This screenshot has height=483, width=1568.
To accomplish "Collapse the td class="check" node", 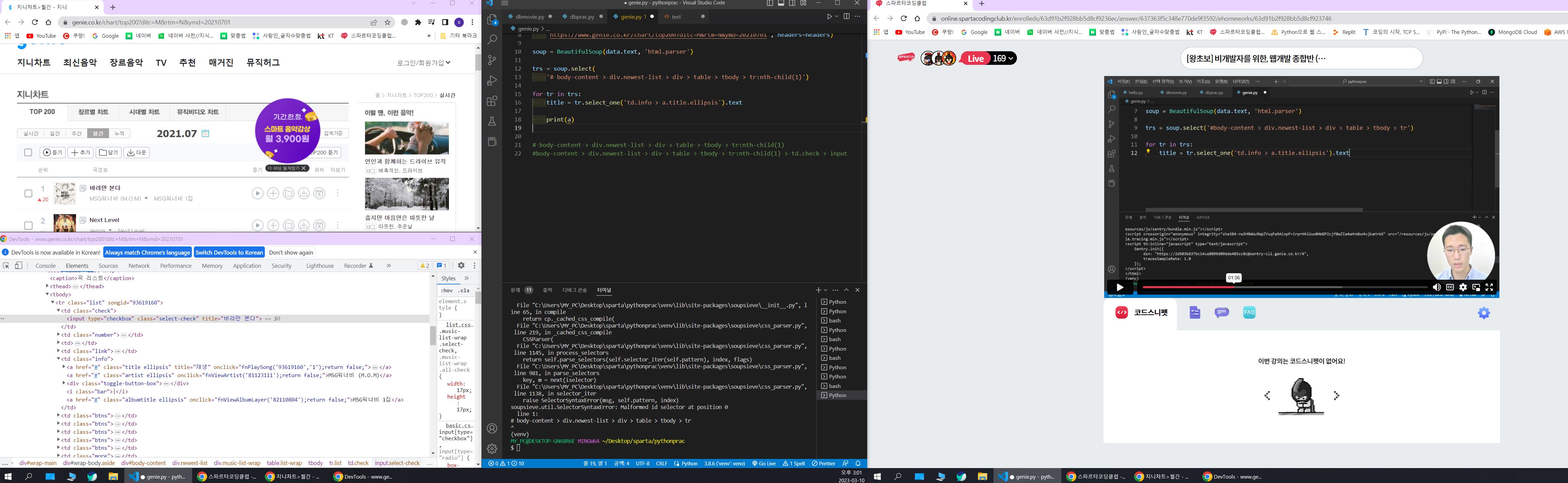I will [x=59, y=311].
